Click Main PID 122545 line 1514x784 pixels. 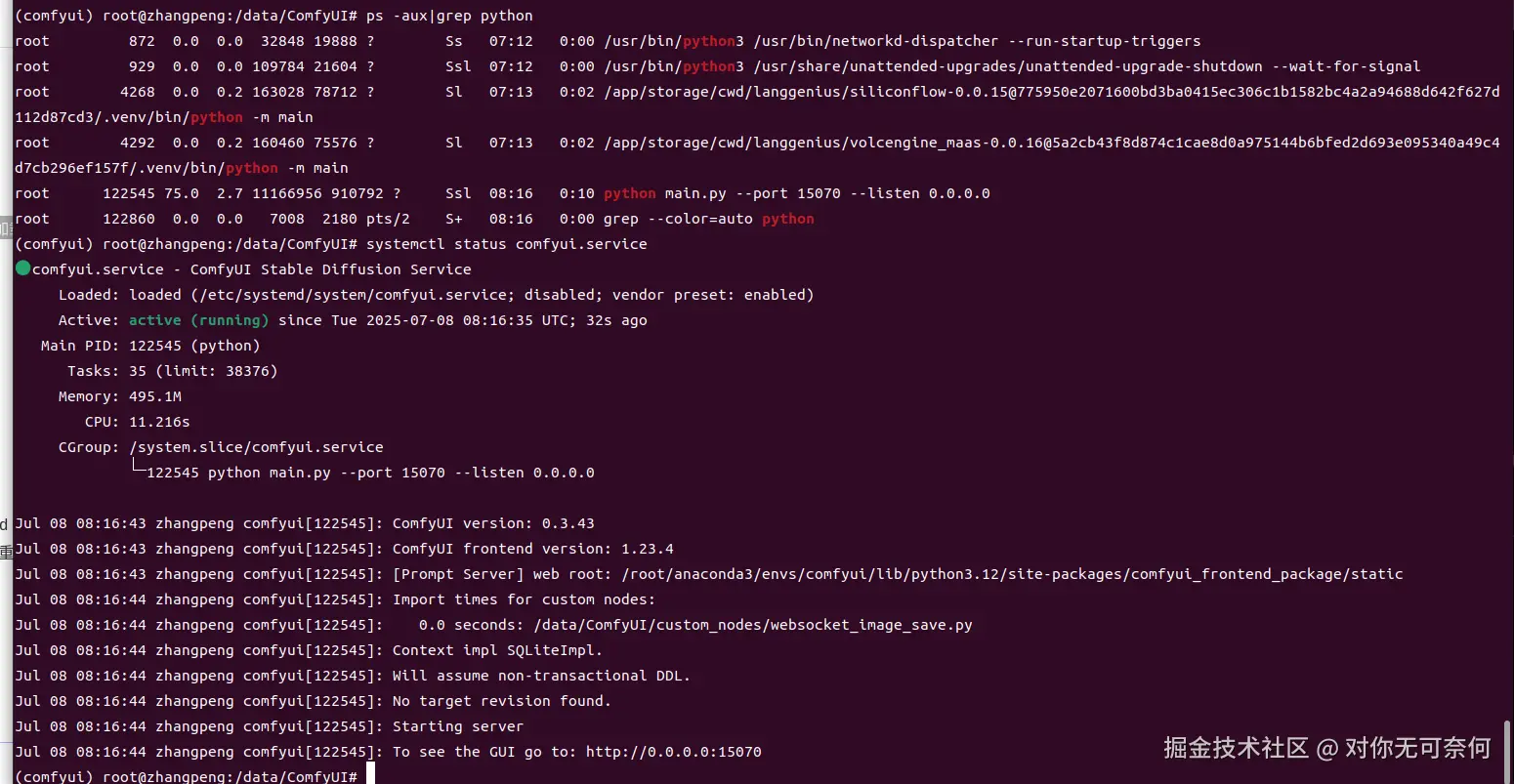(x=150, y=346)
